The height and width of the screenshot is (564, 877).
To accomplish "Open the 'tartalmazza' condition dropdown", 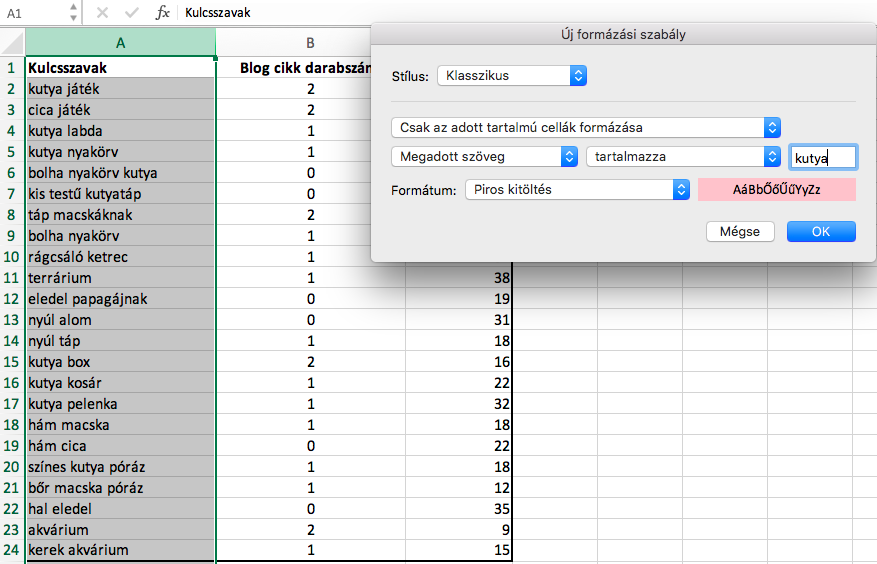I will pyautogui.click(x=683, y=157).
